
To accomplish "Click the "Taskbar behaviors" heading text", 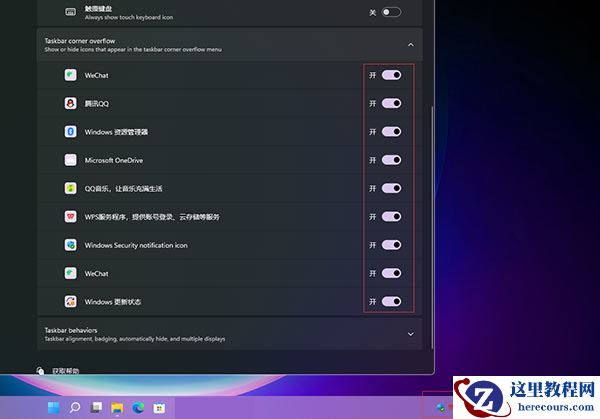I will pos(71,330).
